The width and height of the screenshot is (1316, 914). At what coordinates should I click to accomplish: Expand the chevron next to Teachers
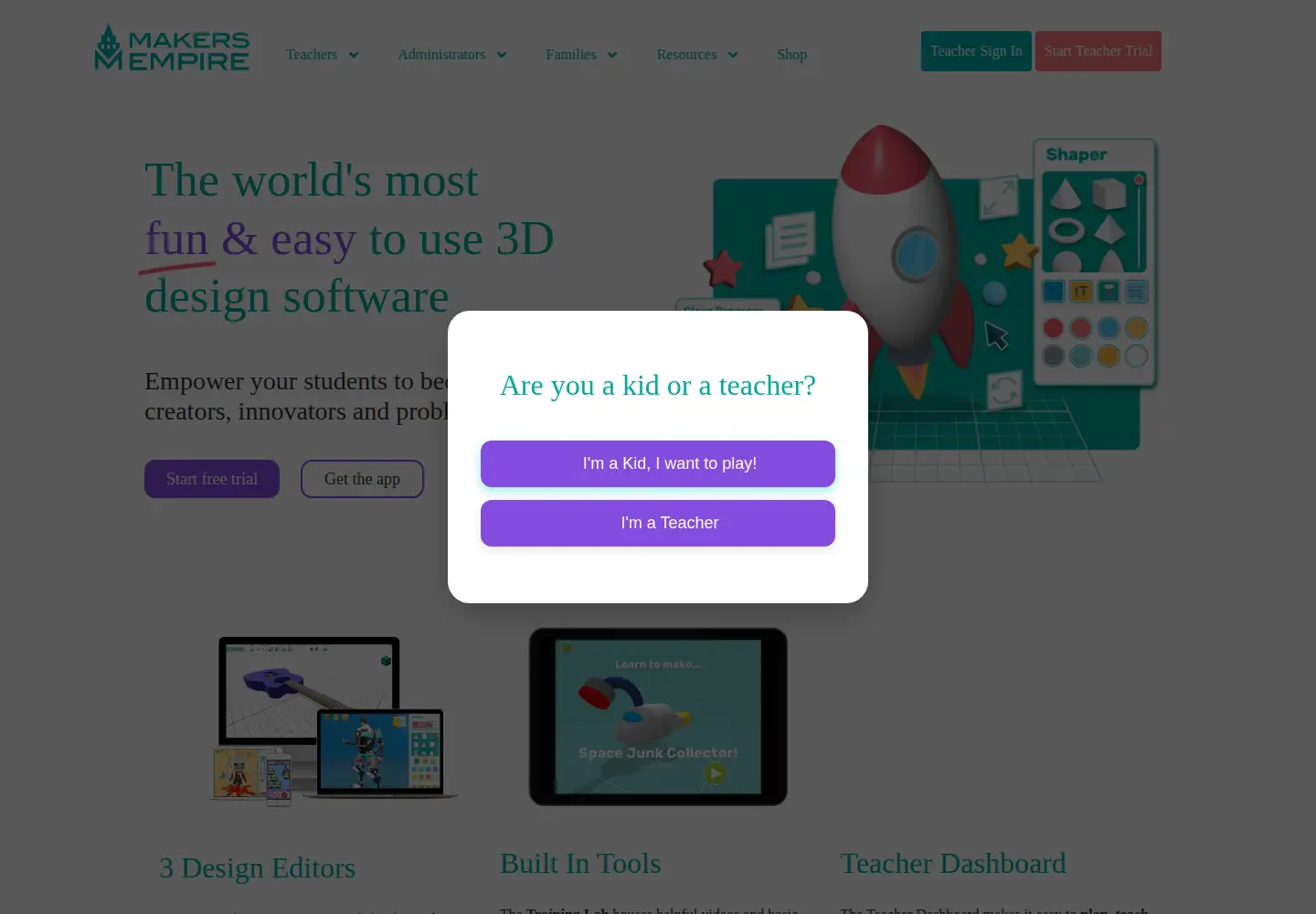pos(354,55)
